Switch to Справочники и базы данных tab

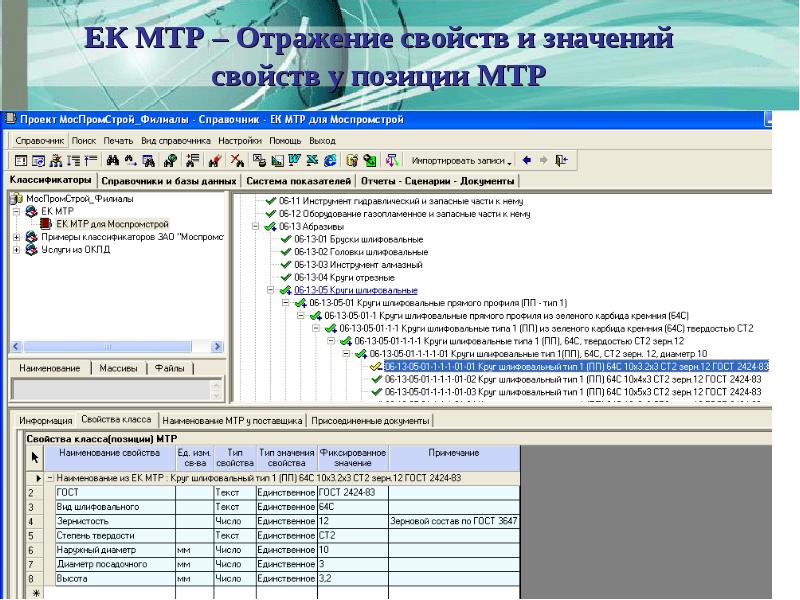(169, 181)
